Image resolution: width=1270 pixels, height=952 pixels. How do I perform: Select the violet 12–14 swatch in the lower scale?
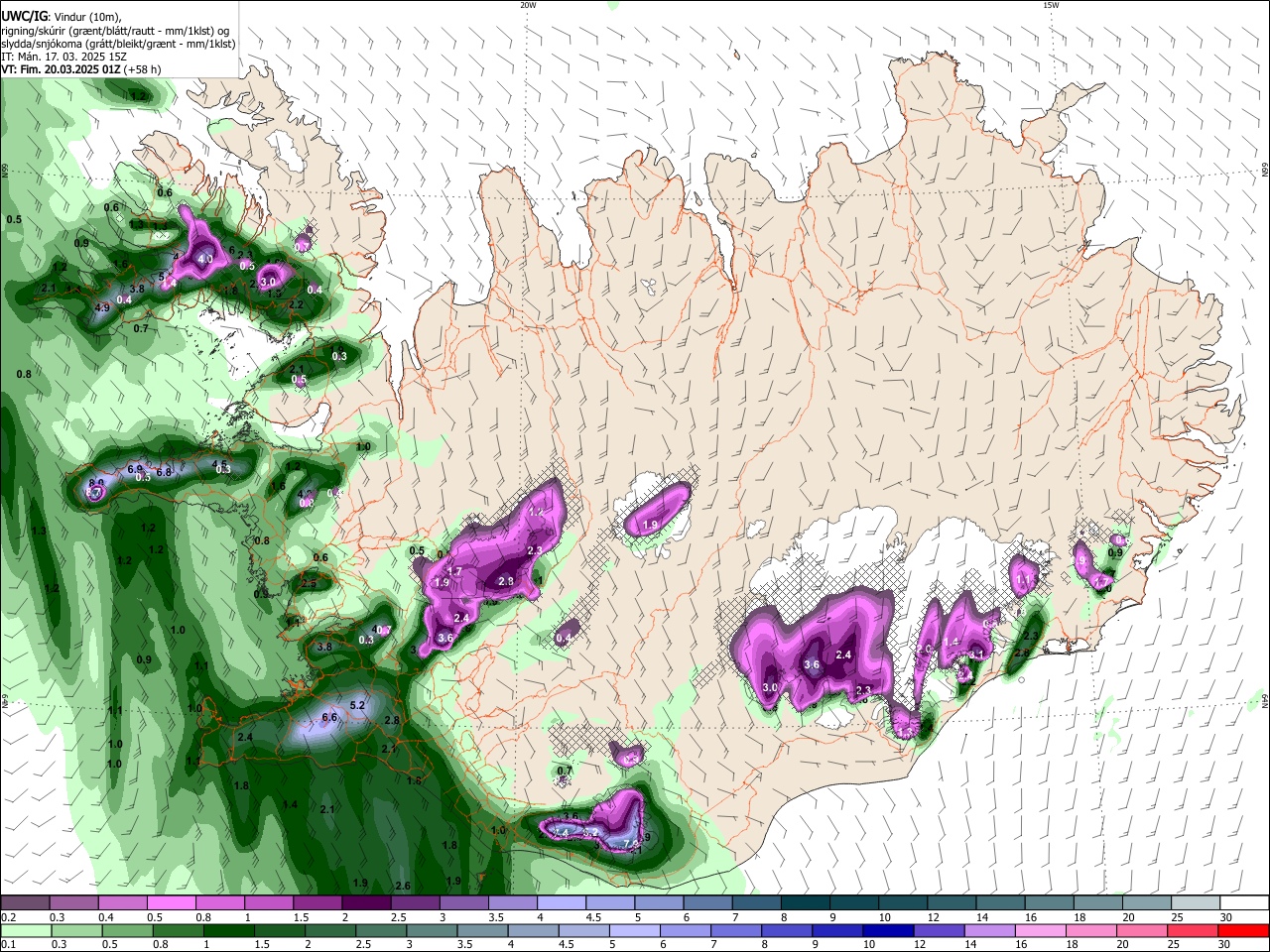[940, 930]
